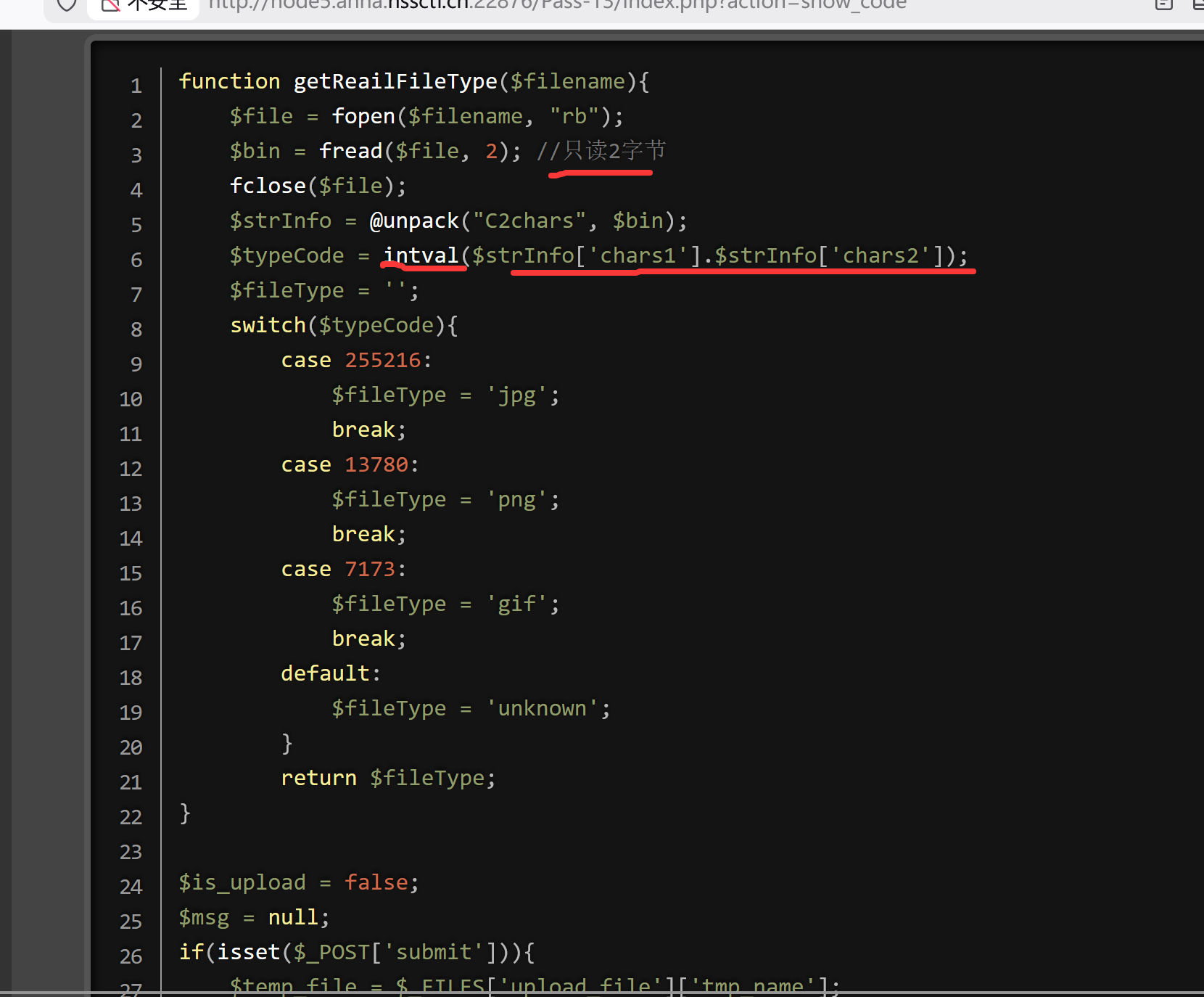Image resolution: width=1204 pixels, height=997 pixels.
Task: Click the not-secure warning icon
Action: click(x=110, y=5)
